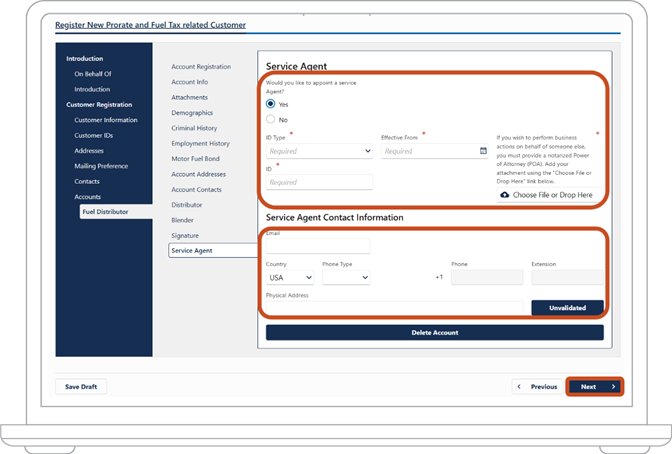Click the ID input field
This screenshot has height=454, width=672.
pyautogui.click(x=319, y=182)
